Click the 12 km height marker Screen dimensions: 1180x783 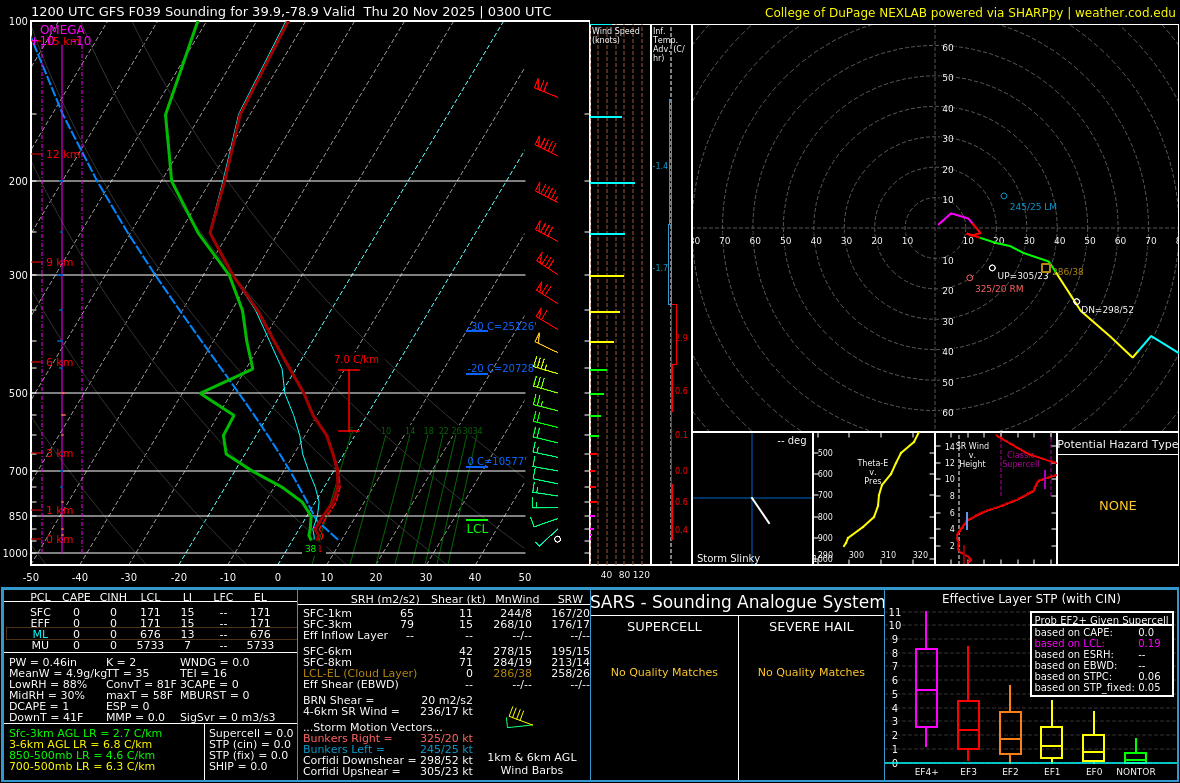click(x=62, y=154)
